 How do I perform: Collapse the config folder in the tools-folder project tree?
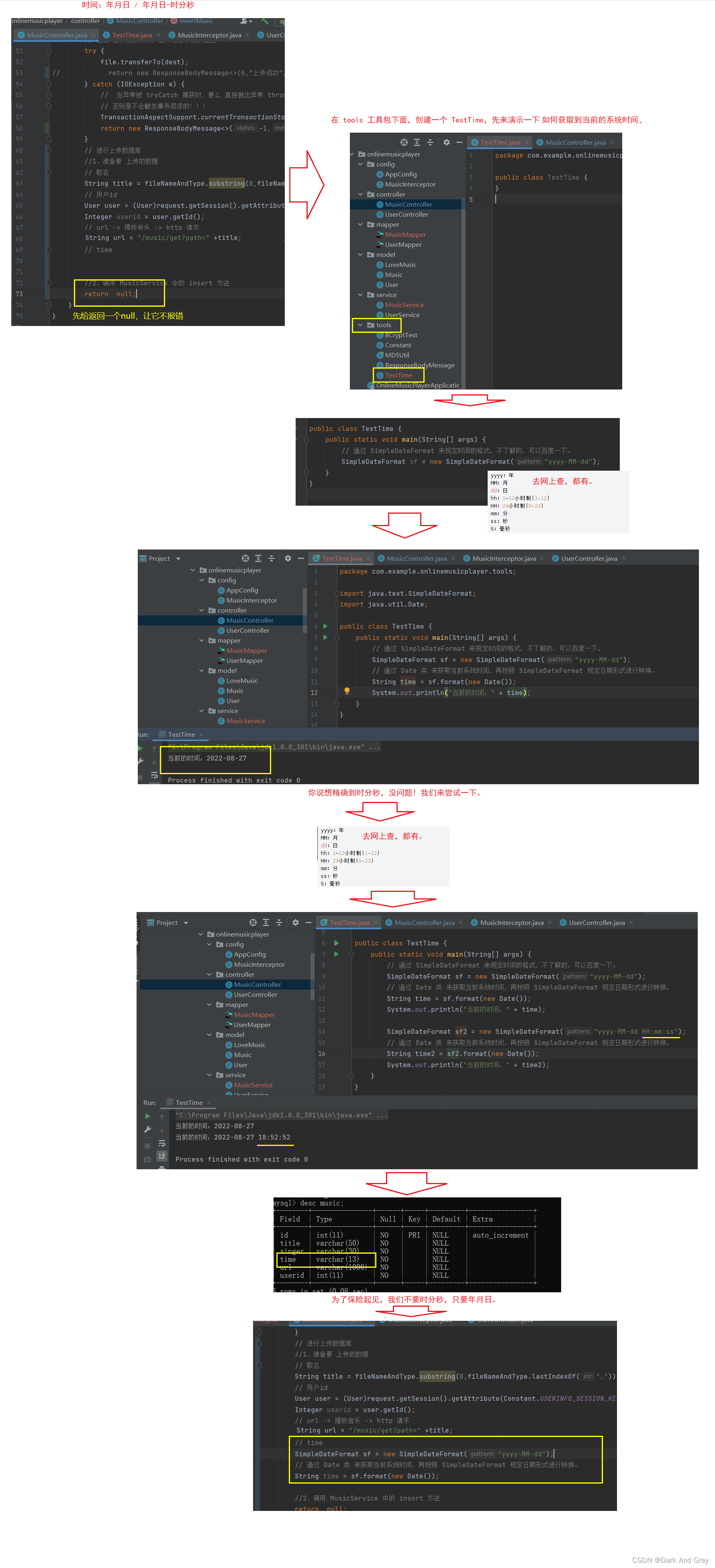coord(361,164)
